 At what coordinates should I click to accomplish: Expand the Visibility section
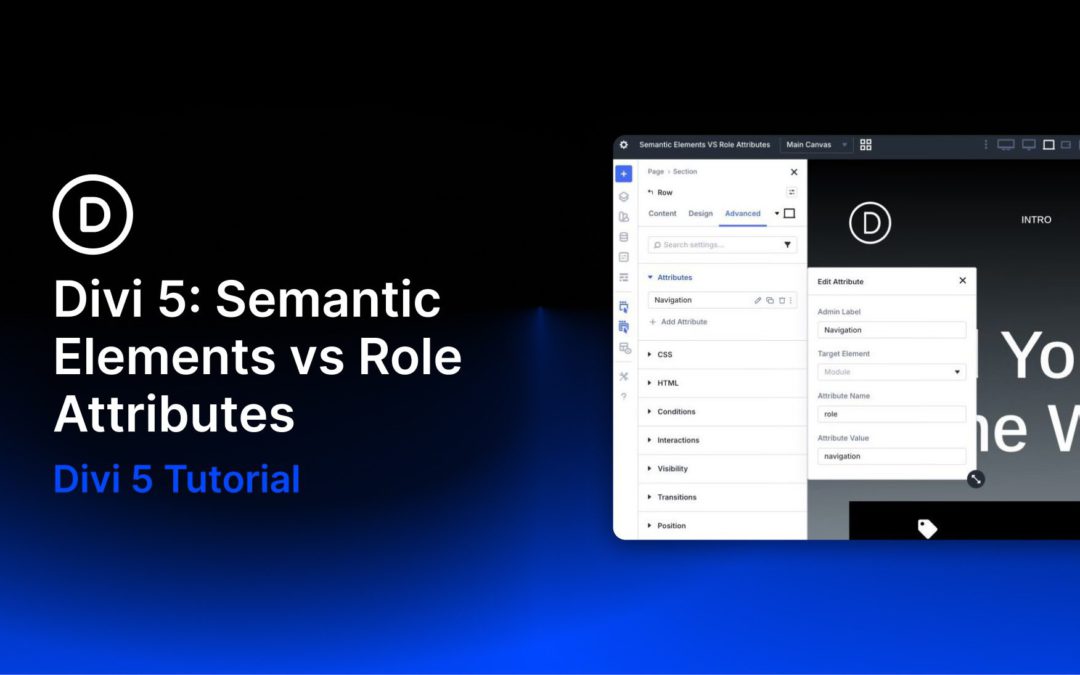(x=722, y=469)
